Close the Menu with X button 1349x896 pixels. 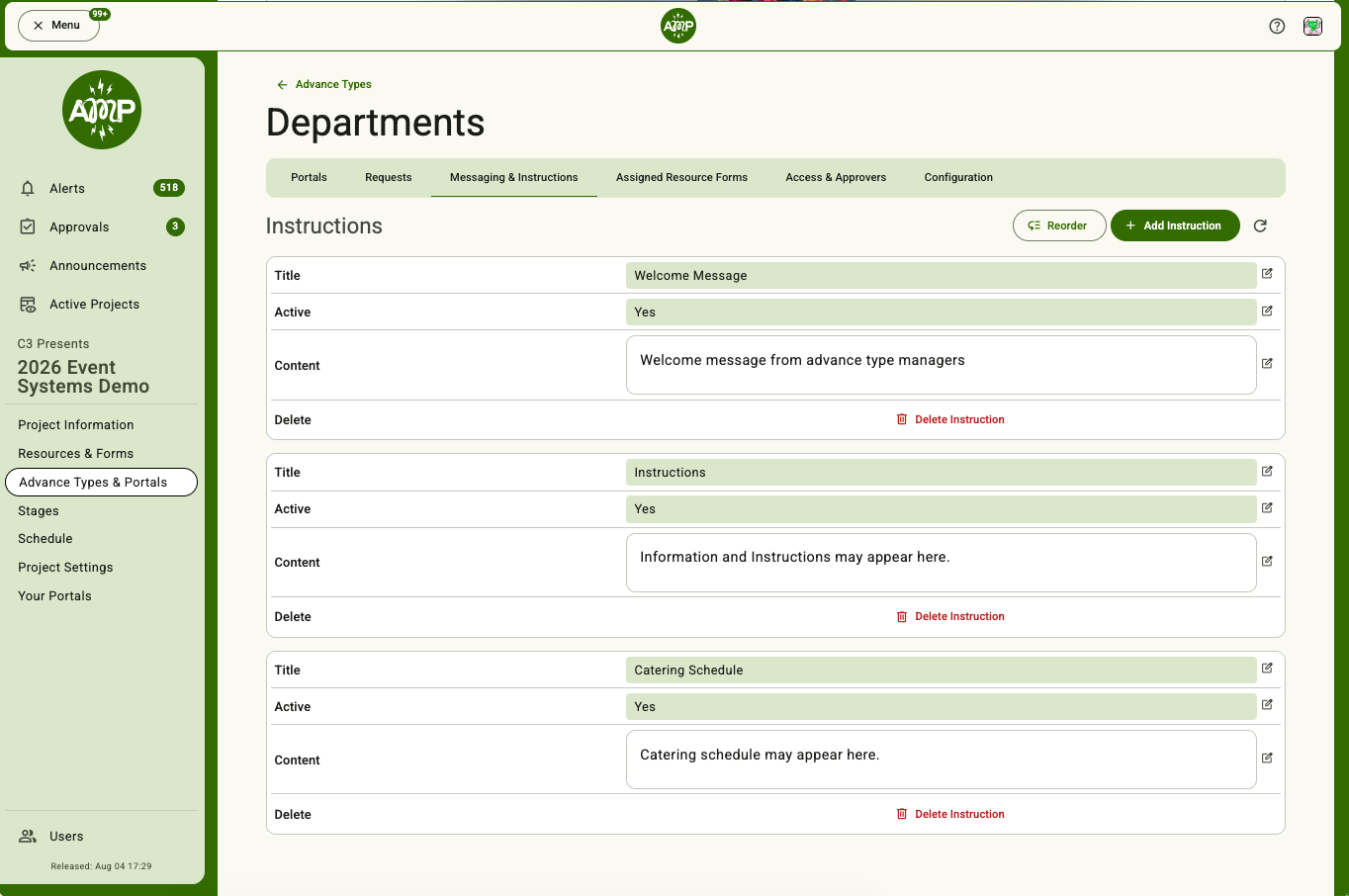pyautogui.click(x=58, y=25)
